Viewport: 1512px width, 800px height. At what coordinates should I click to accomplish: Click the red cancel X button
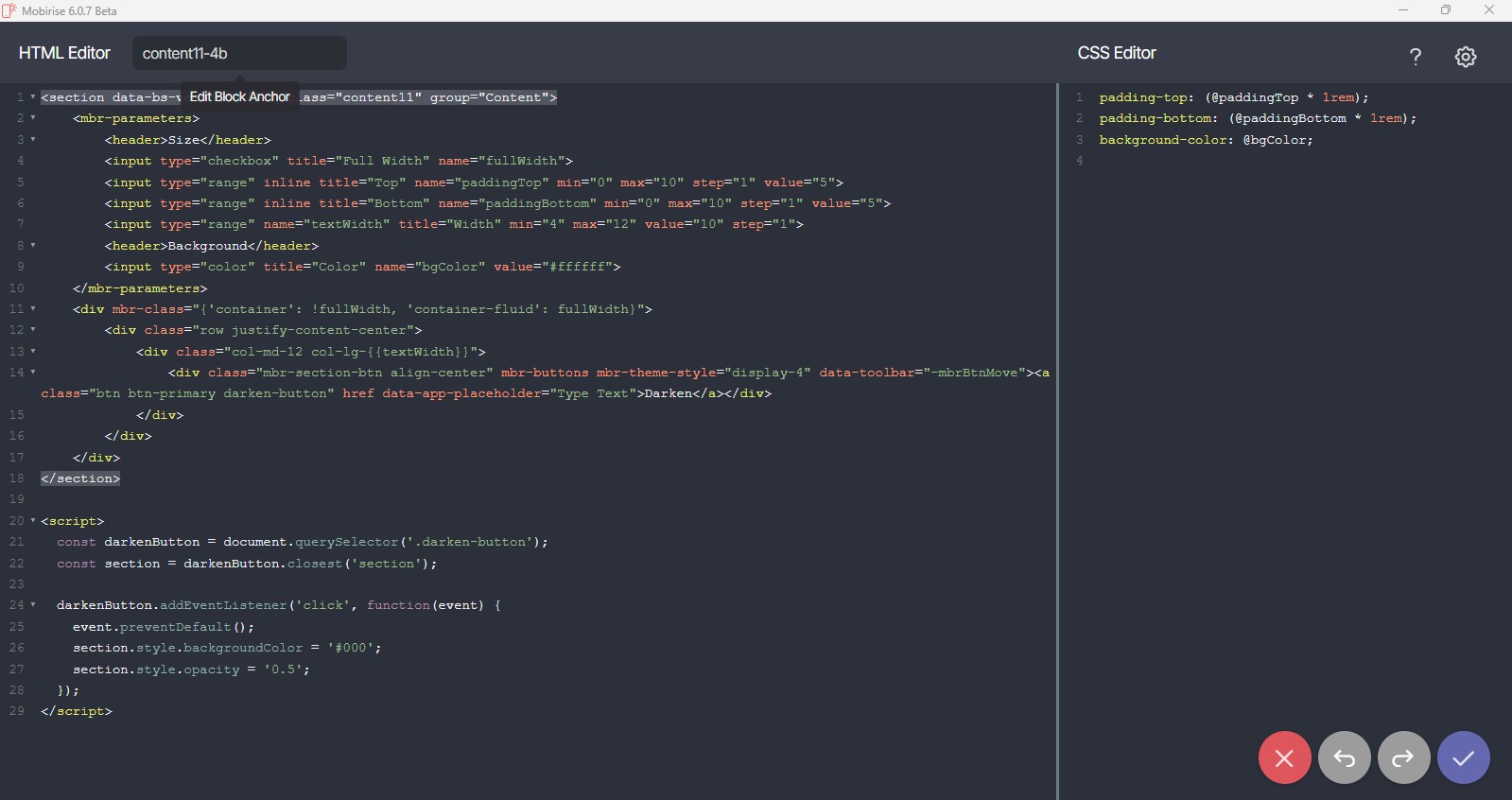pos(1284,757)
